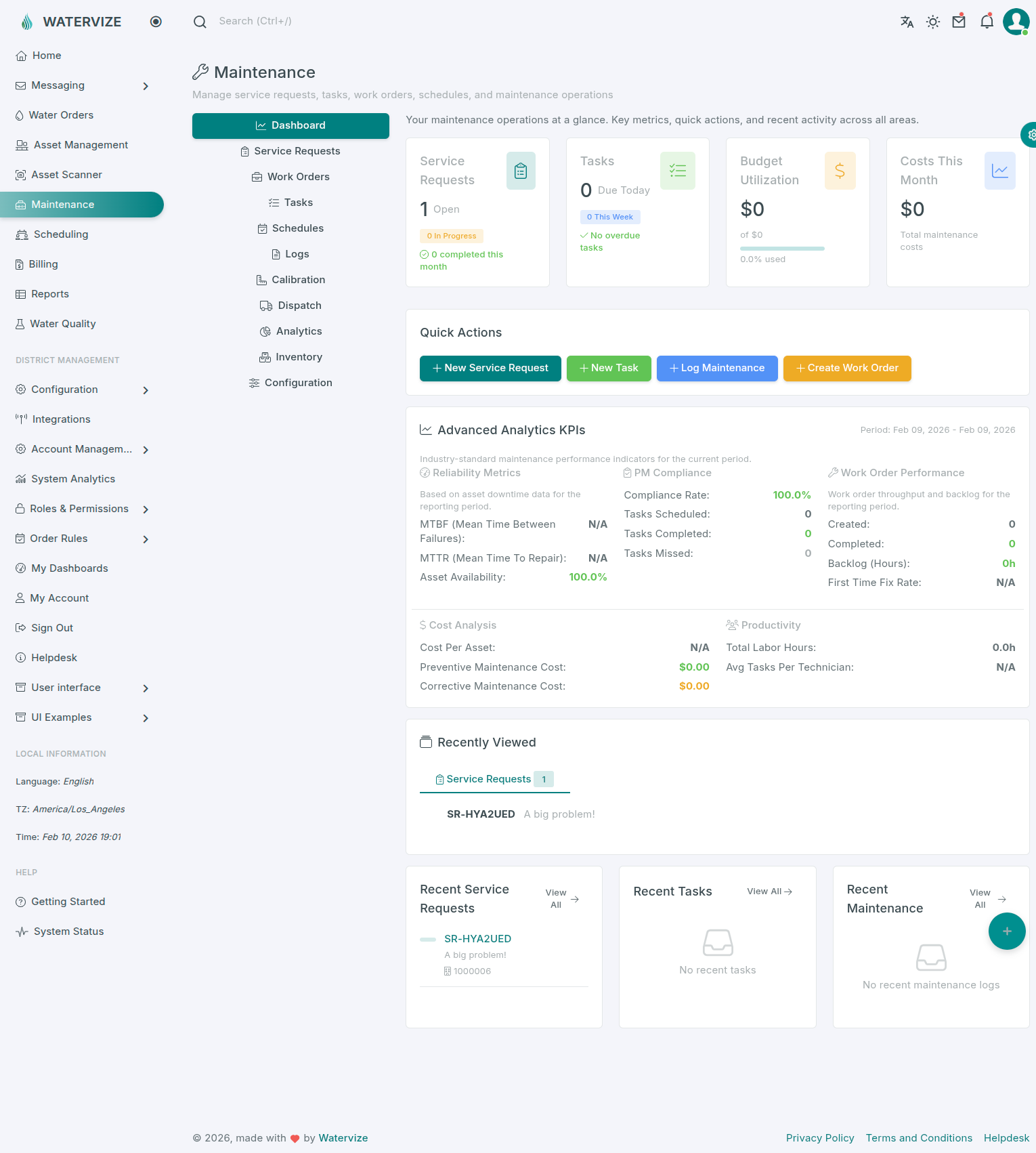The image size is (1036, 1153).
Task: Click the floating green plus button
Action: click(1007, 931)
